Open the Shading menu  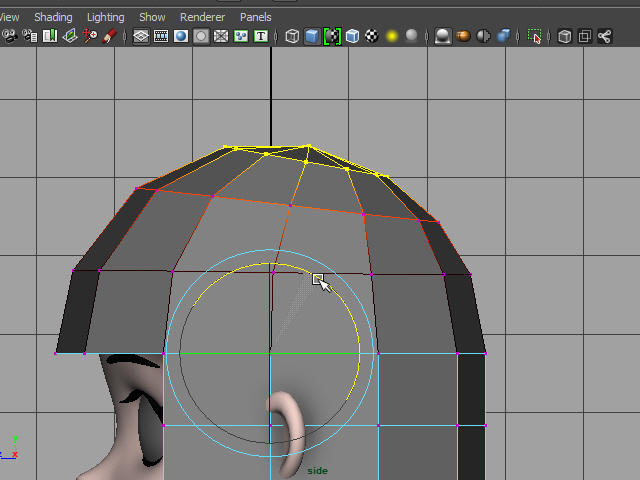pos(53,17)
